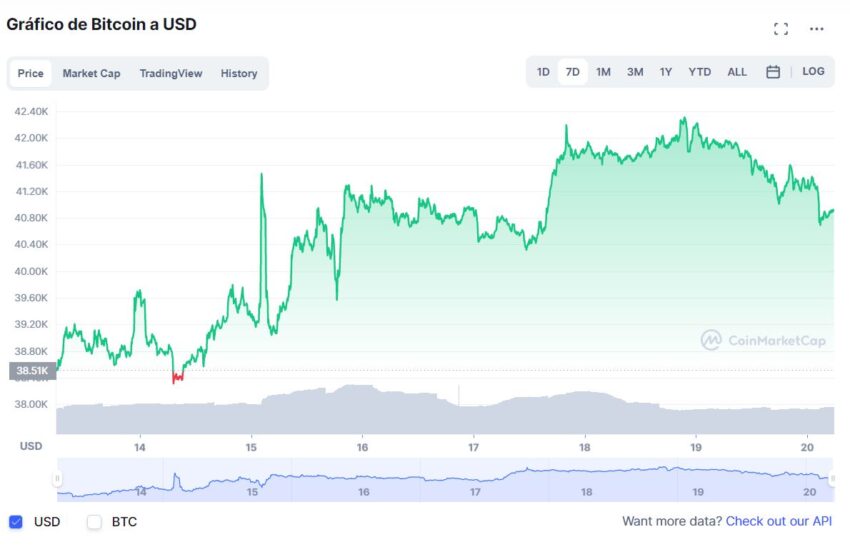The width and height of the screenshot is (850, 552).
Task: Toggle the LOG scale option
Action: coord(813,72)
